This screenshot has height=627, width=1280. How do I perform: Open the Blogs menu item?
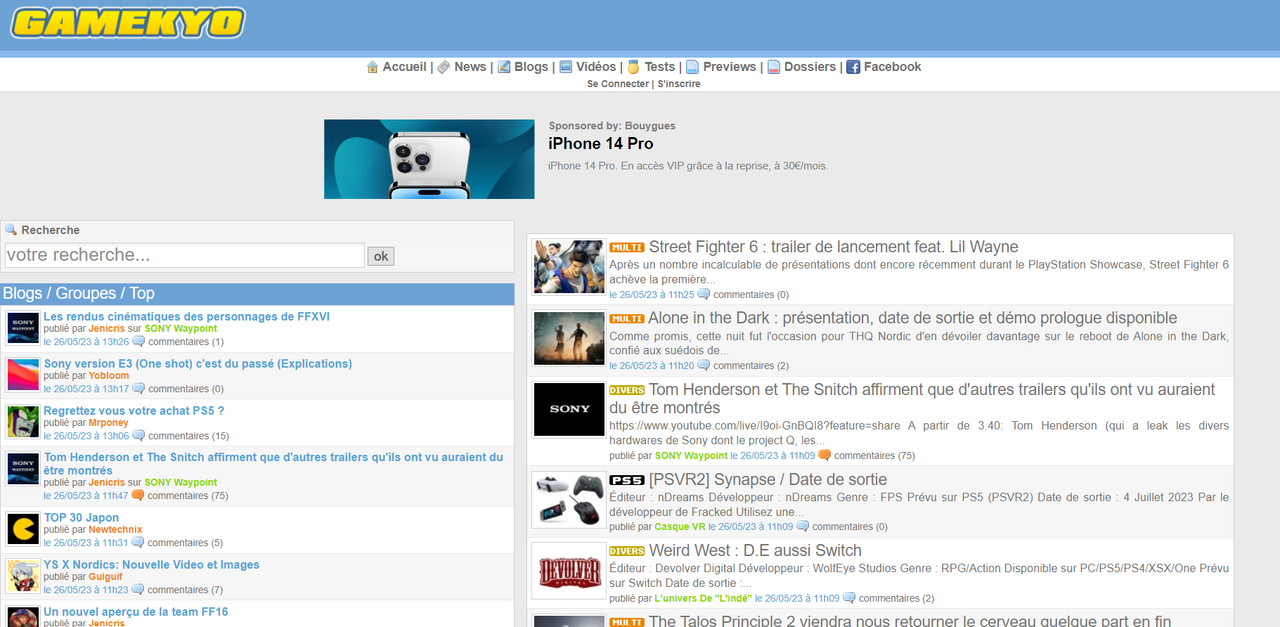(531, 67)
